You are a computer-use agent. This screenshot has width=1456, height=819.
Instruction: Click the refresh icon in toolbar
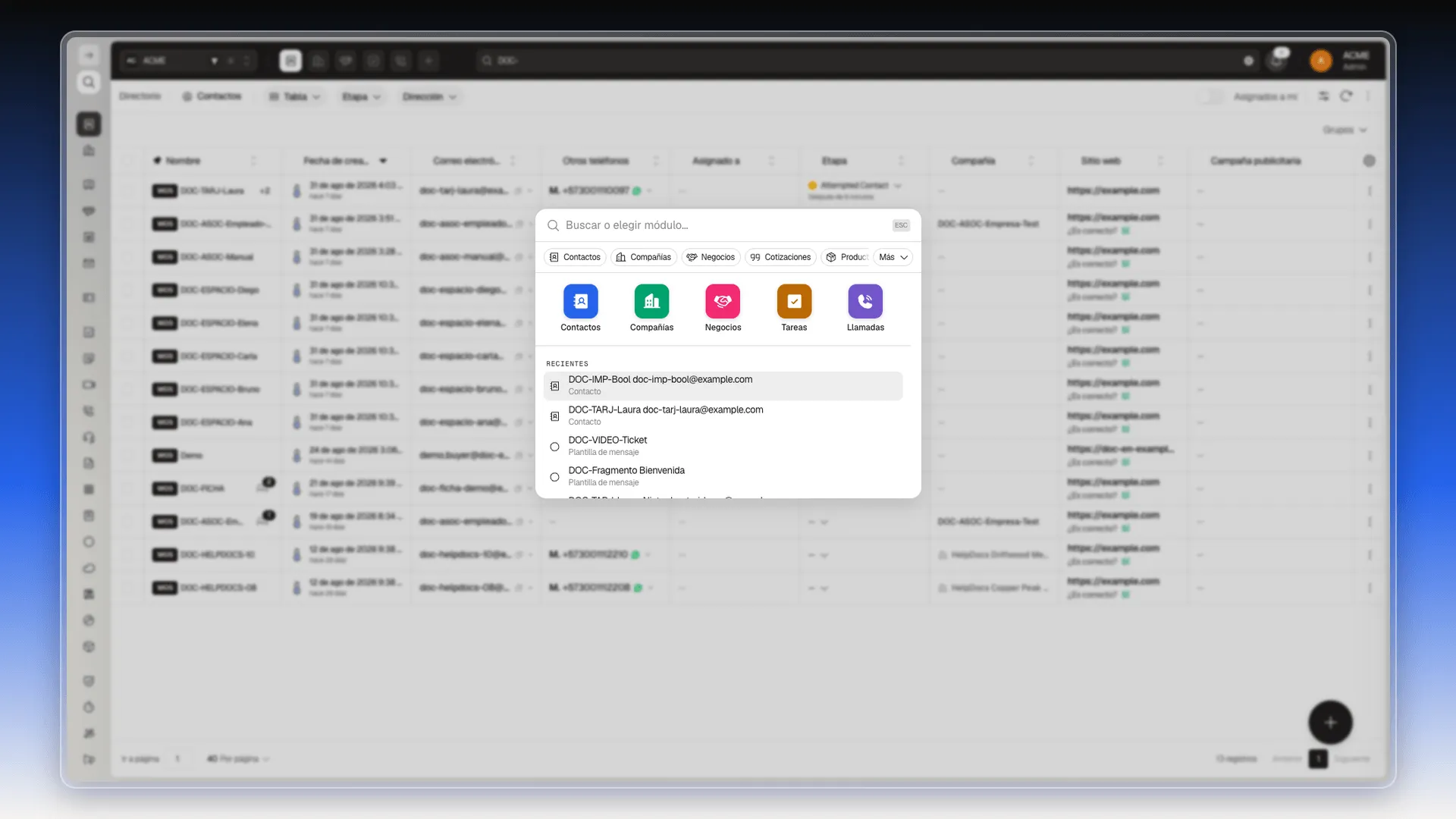tap(1346, 96)
